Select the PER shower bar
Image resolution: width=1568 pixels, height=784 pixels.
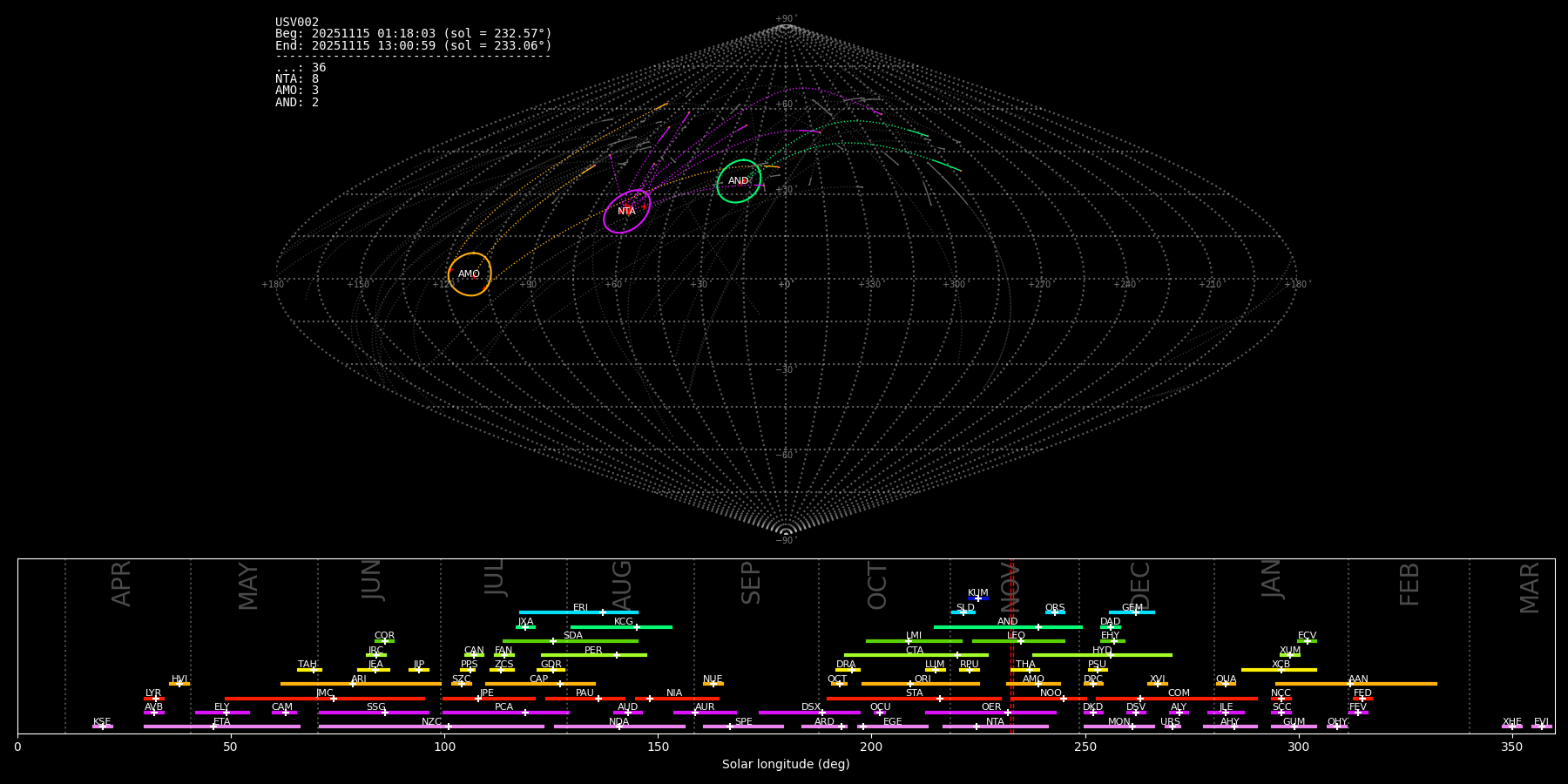593,655
